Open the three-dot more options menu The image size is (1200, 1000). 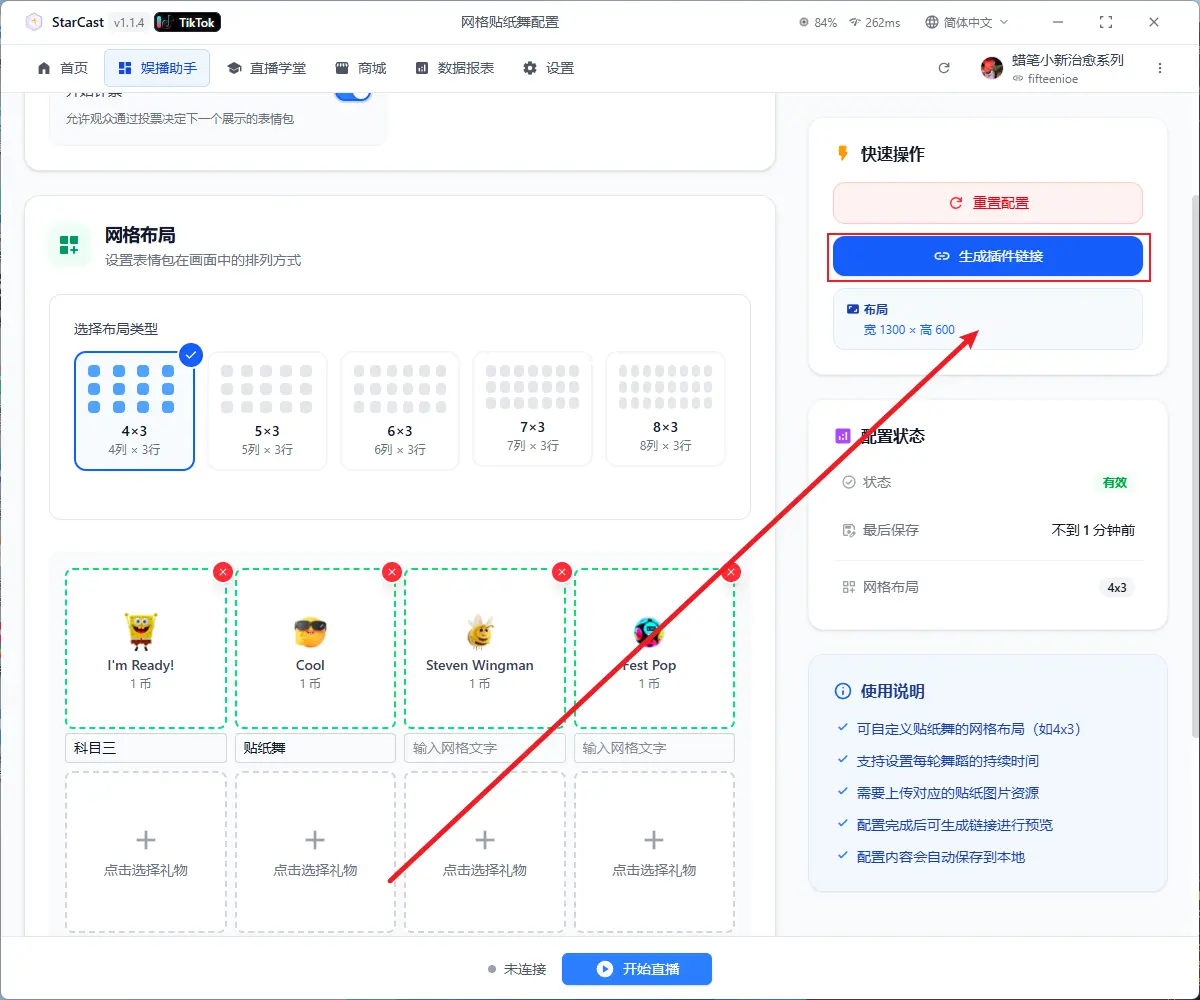[1160, 68]
